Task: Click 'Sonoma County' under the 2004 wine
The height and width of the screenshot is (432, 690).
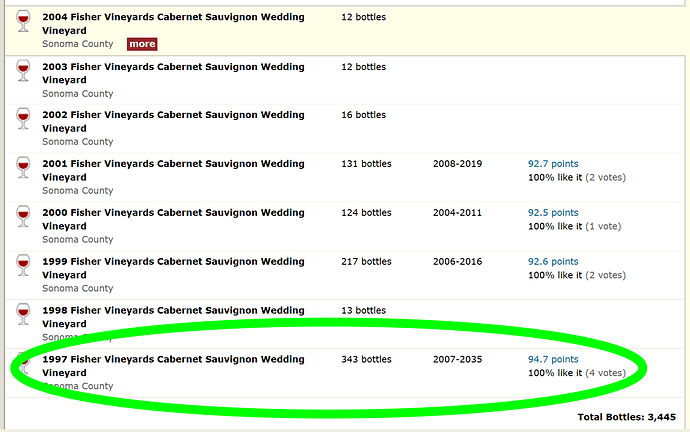Action: 78,44
